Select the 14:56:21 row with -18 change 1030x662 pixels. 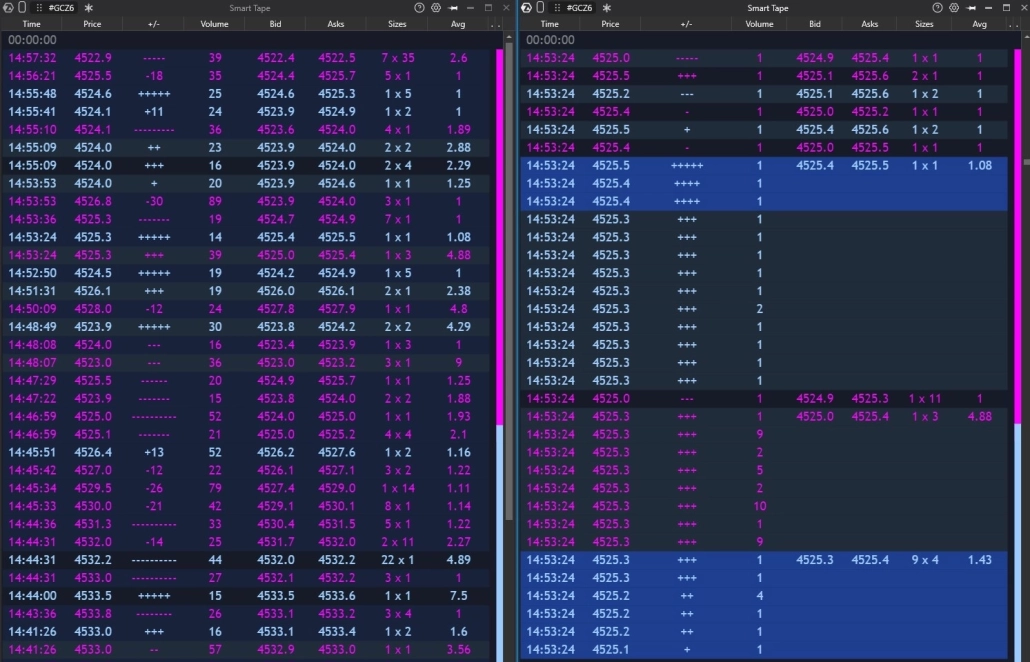click(x=246, y=76)
